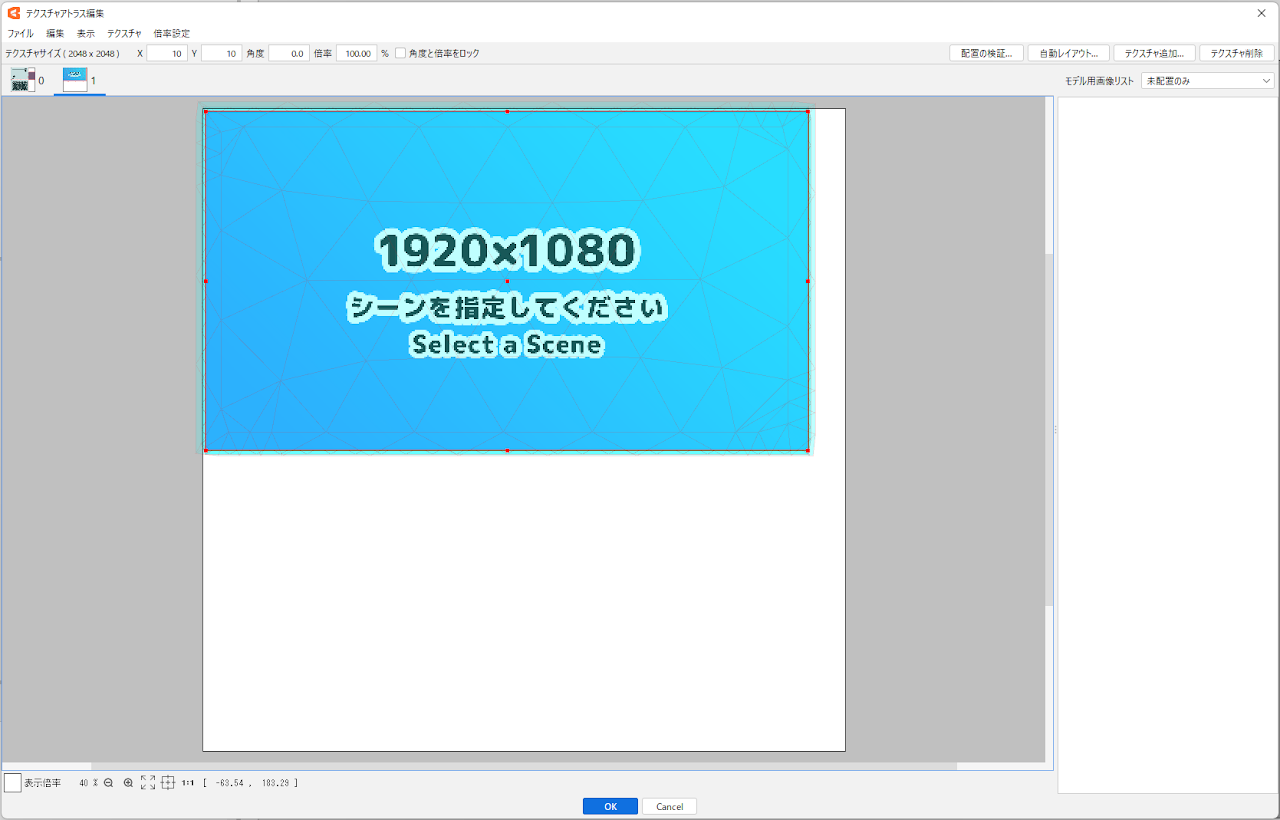Enable the 角度と倍率をロック checkbox

(401, 53)
